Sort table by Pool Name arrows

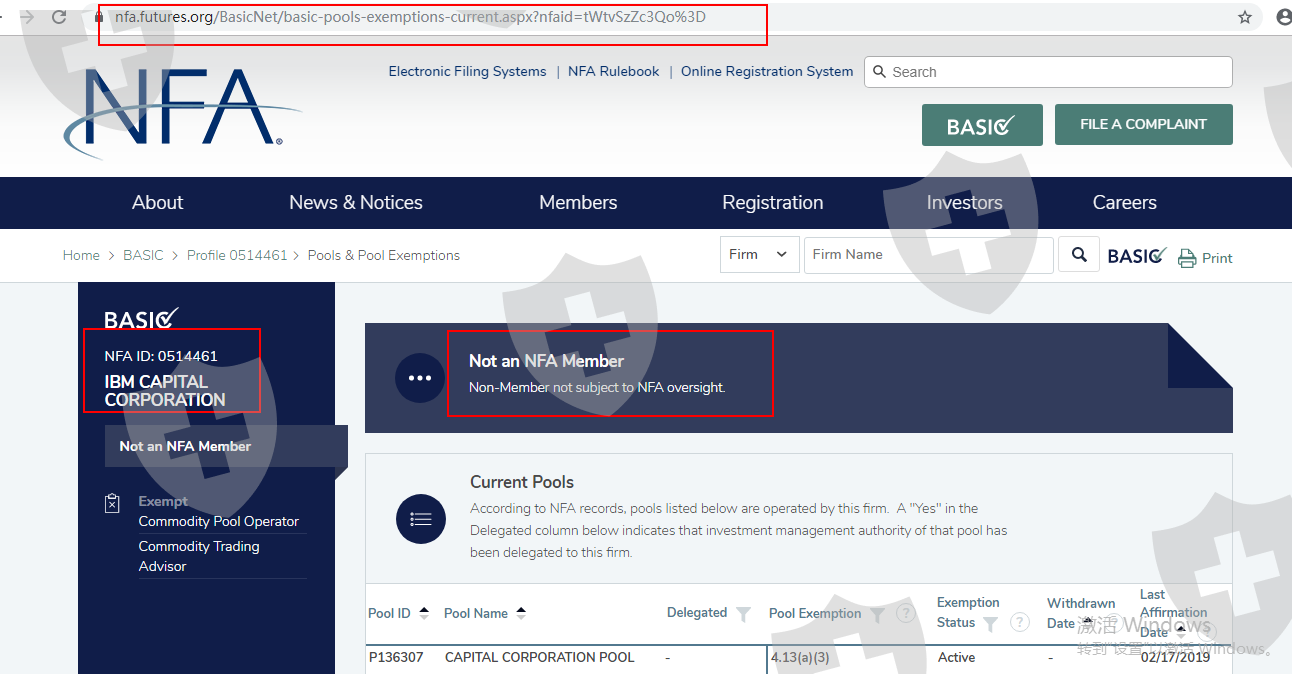tap(521, 613)
